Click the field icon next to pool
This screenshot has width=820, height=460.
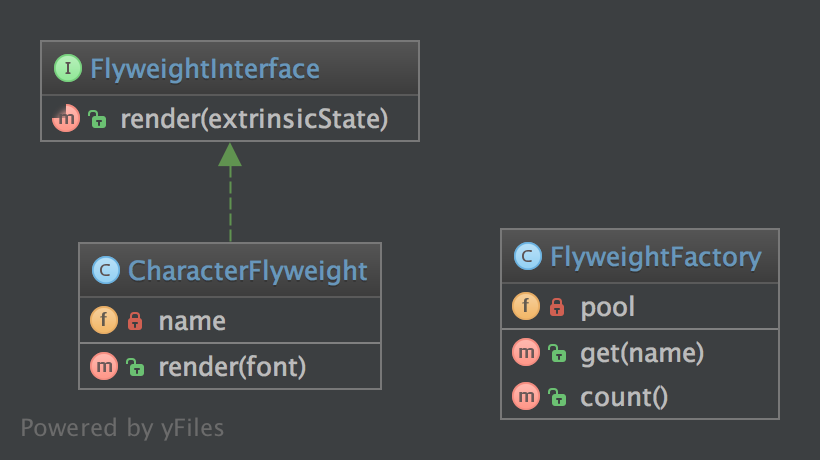pos(526,306)
